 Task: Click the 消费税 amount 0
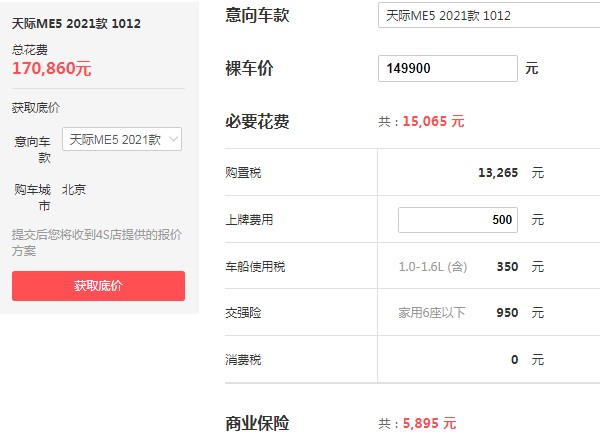tap(515, 360)
